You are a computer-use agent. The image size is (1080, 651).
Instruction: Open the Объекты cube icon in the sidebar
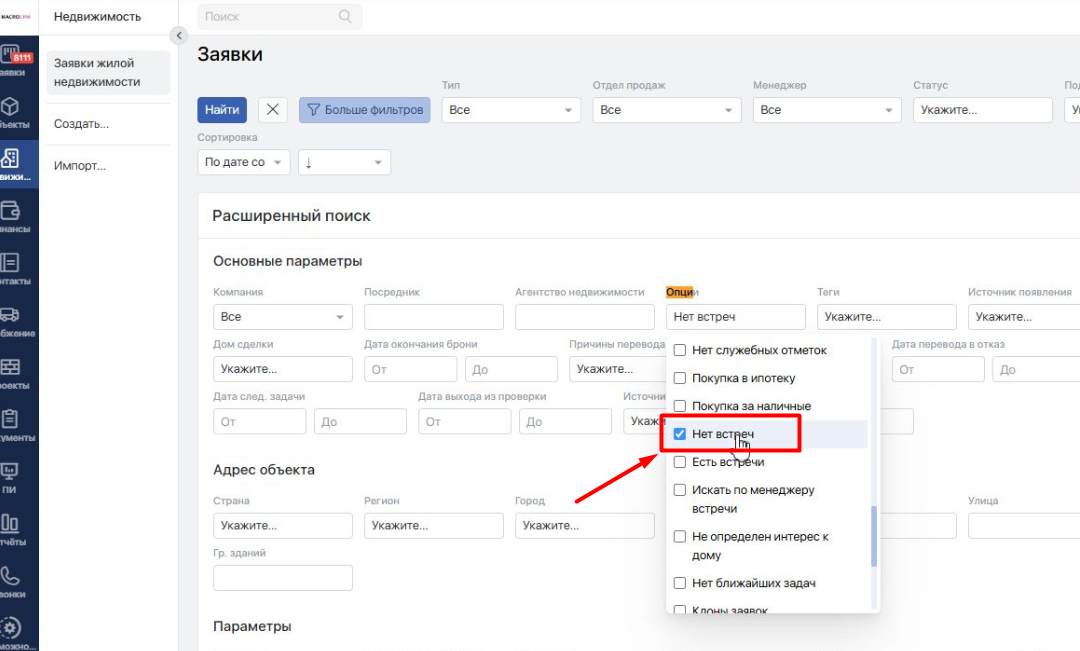tap(11, 112)
